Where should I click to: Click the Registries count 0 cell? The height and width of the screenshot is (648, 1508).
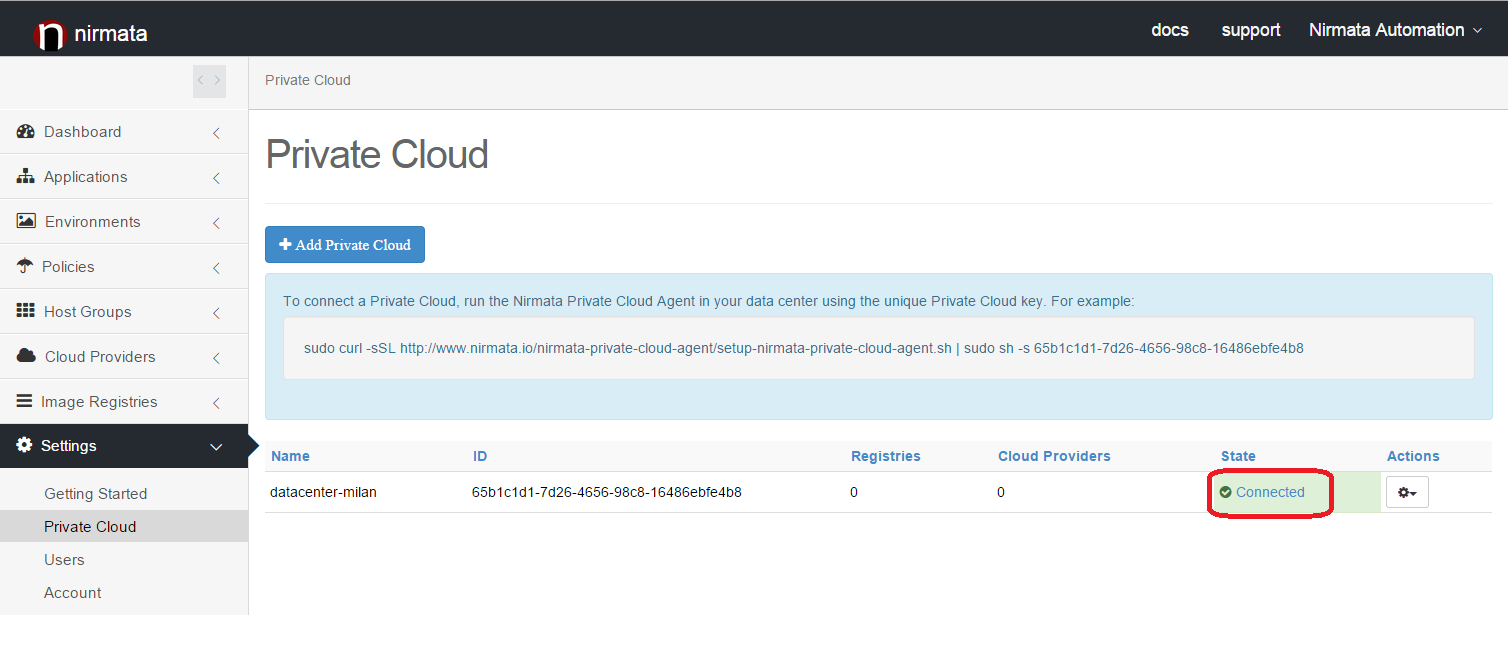854,492
